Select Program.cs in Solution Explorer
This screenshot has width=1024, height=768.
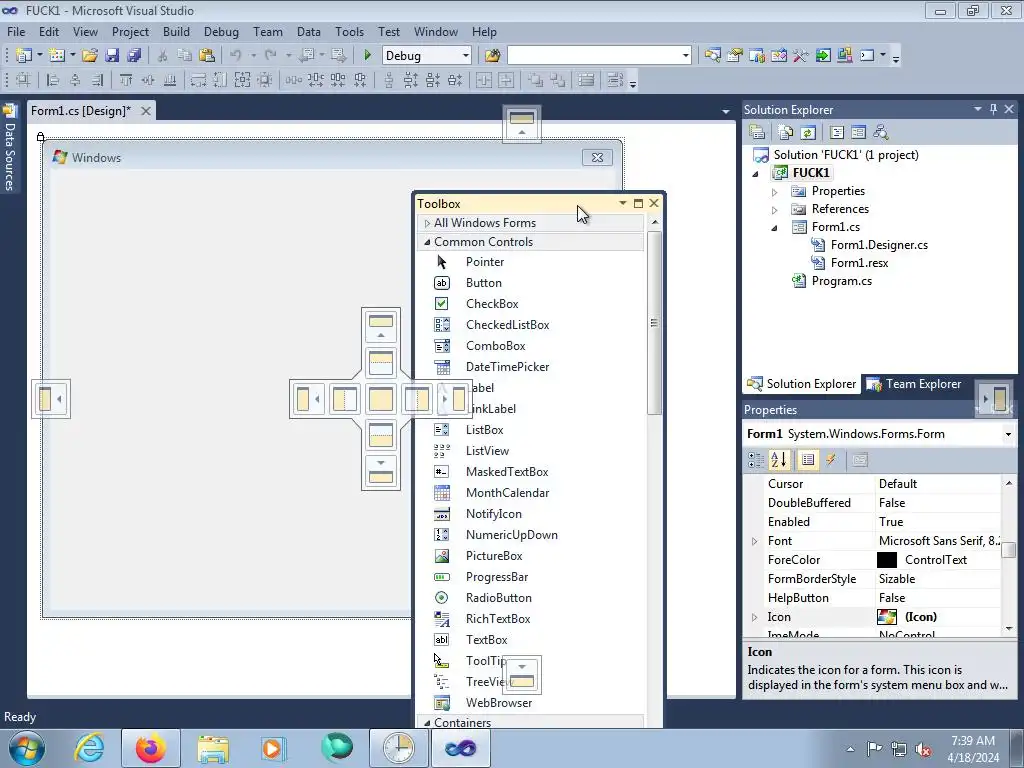pos(841,281)
